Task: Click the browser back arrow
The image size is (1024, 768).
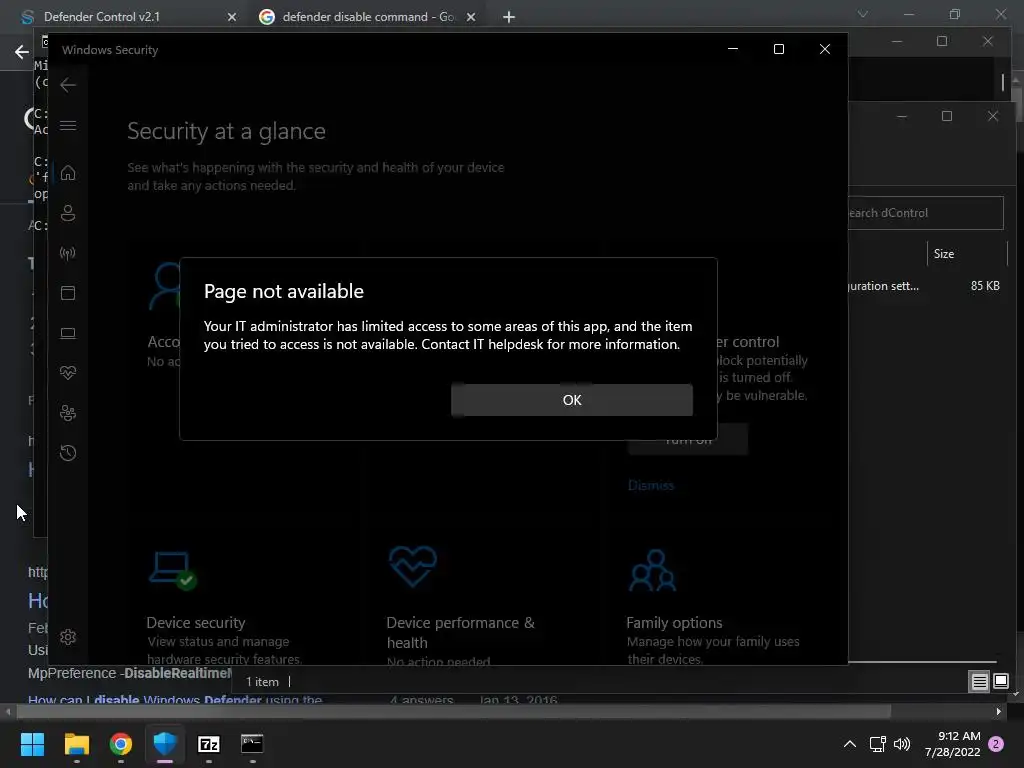Action: (22, 52)
